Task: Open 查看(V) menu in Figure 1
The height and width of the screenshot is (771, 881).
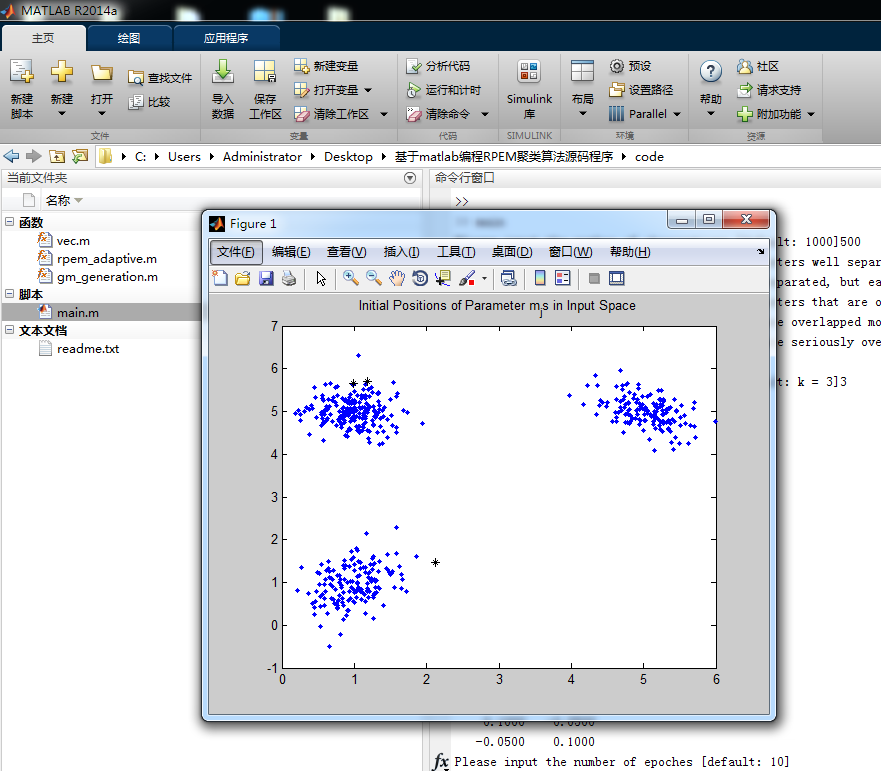Action: coord(347,252)
